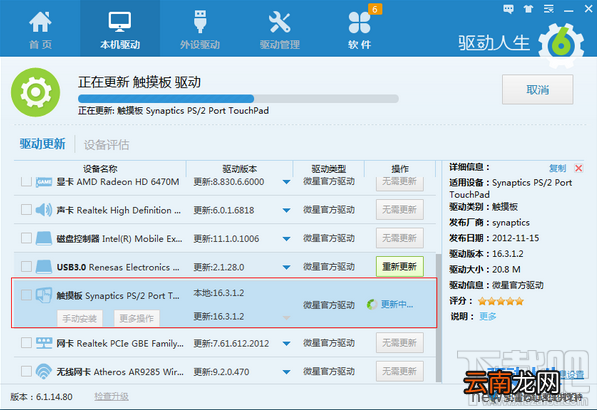Click the green gear update status icon
The height and width of the screenshot is (411, 597).
pyautogui.click(x=35, y=92)
